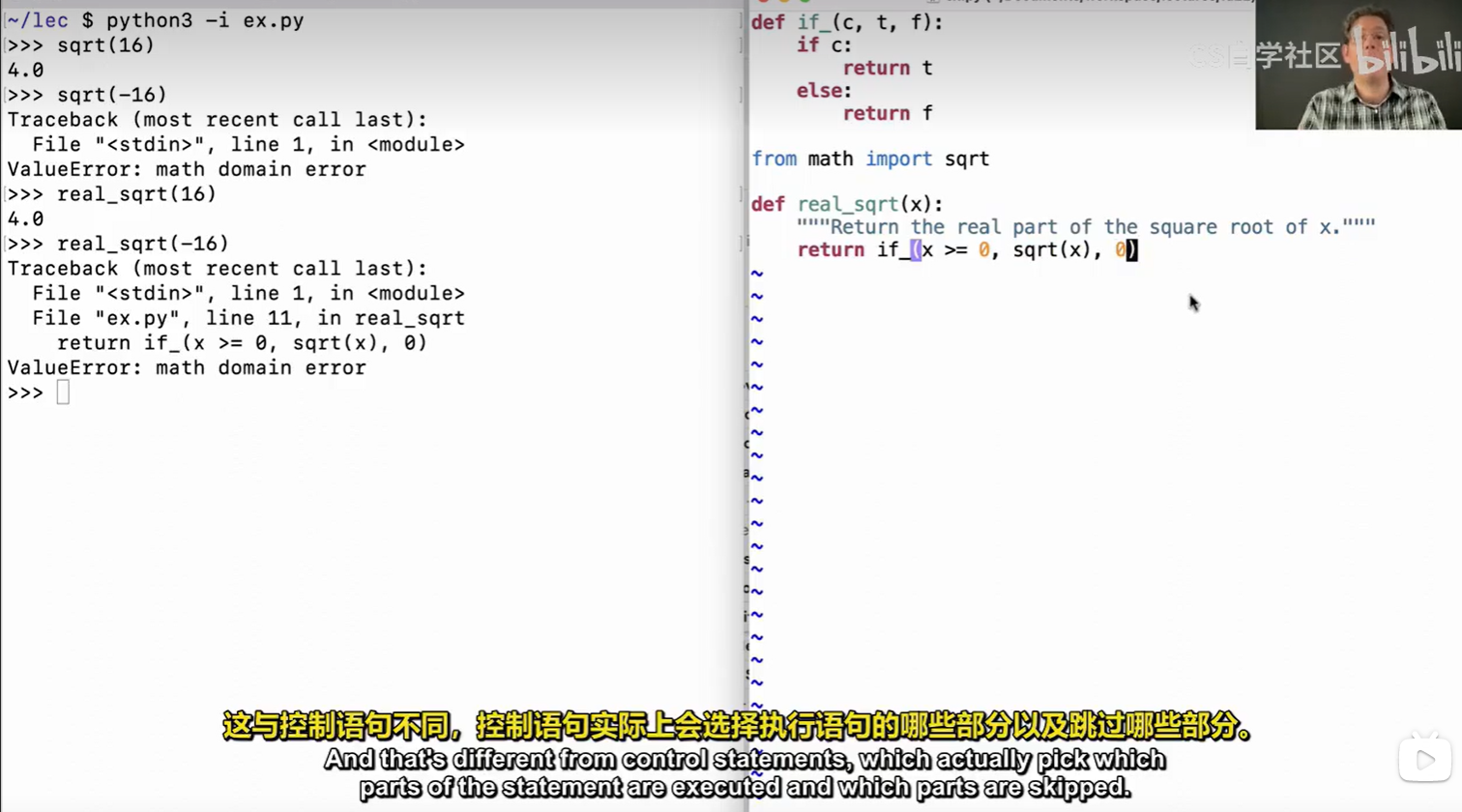Click the def if_(c, t, f) line
Viewport: 1462px width, 812px height.
click(847, 22)
